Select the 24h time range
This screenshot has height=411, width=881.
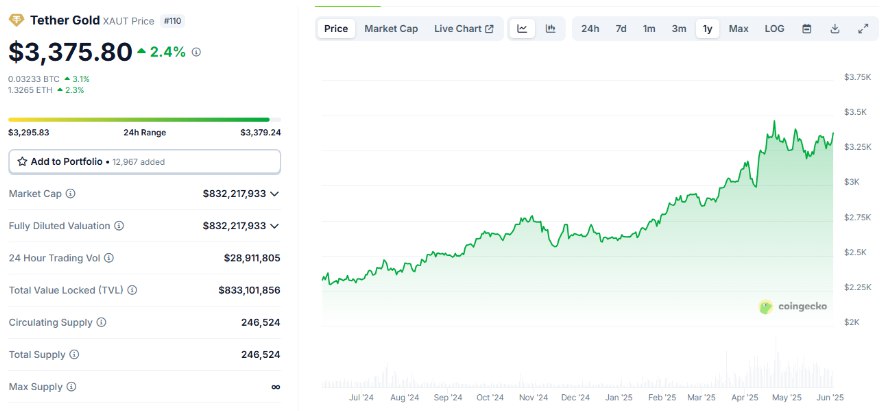(x=590, y=29)
